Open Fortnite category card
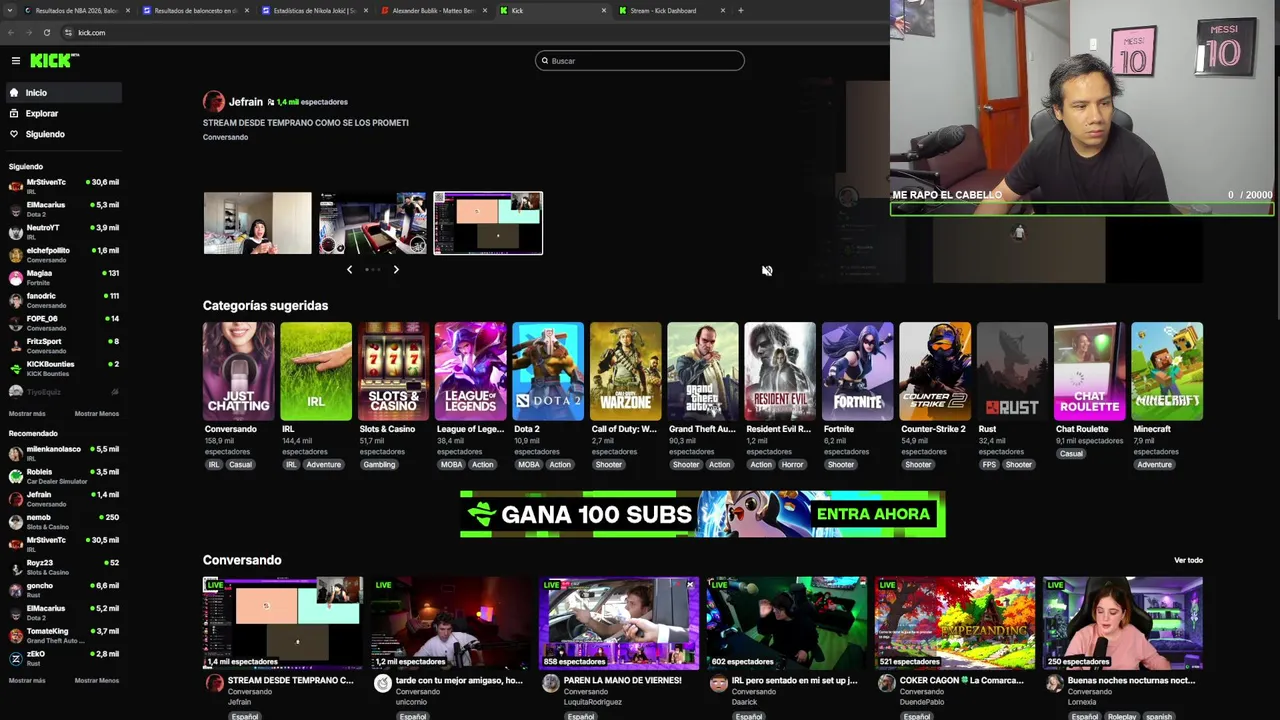Image resolution: width=1280 pixels, height=720 pixels. click(858, 371)
